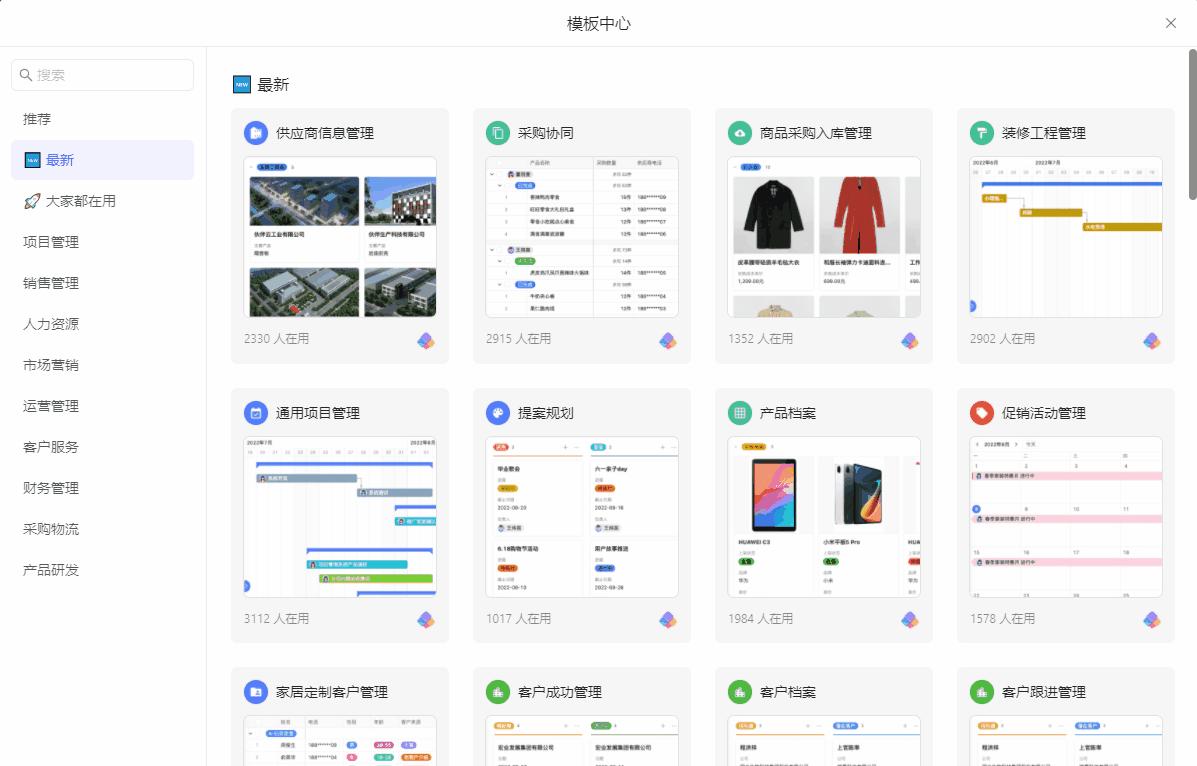Click the grid icon on 产品档案 card

pos(740,412)
